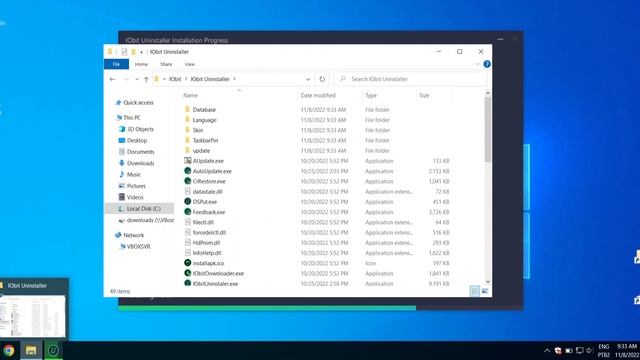Select the installapk.ico icon file

(187, 263)
